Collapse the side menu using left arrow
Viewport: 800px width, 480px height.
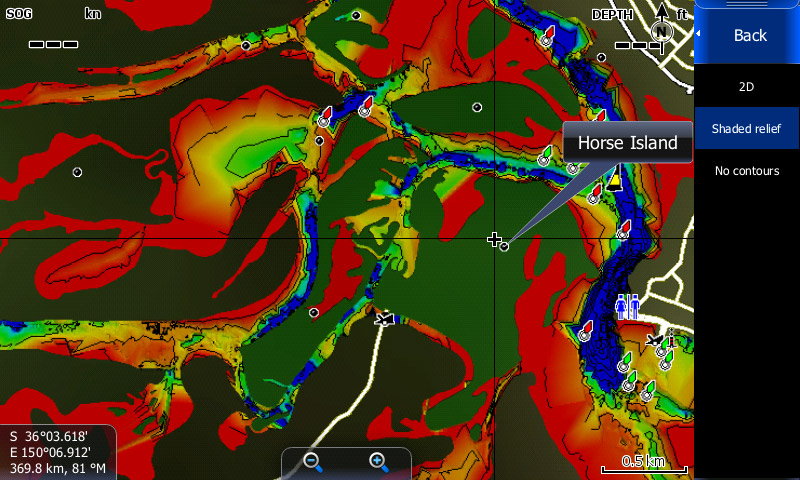click(699, 35)
